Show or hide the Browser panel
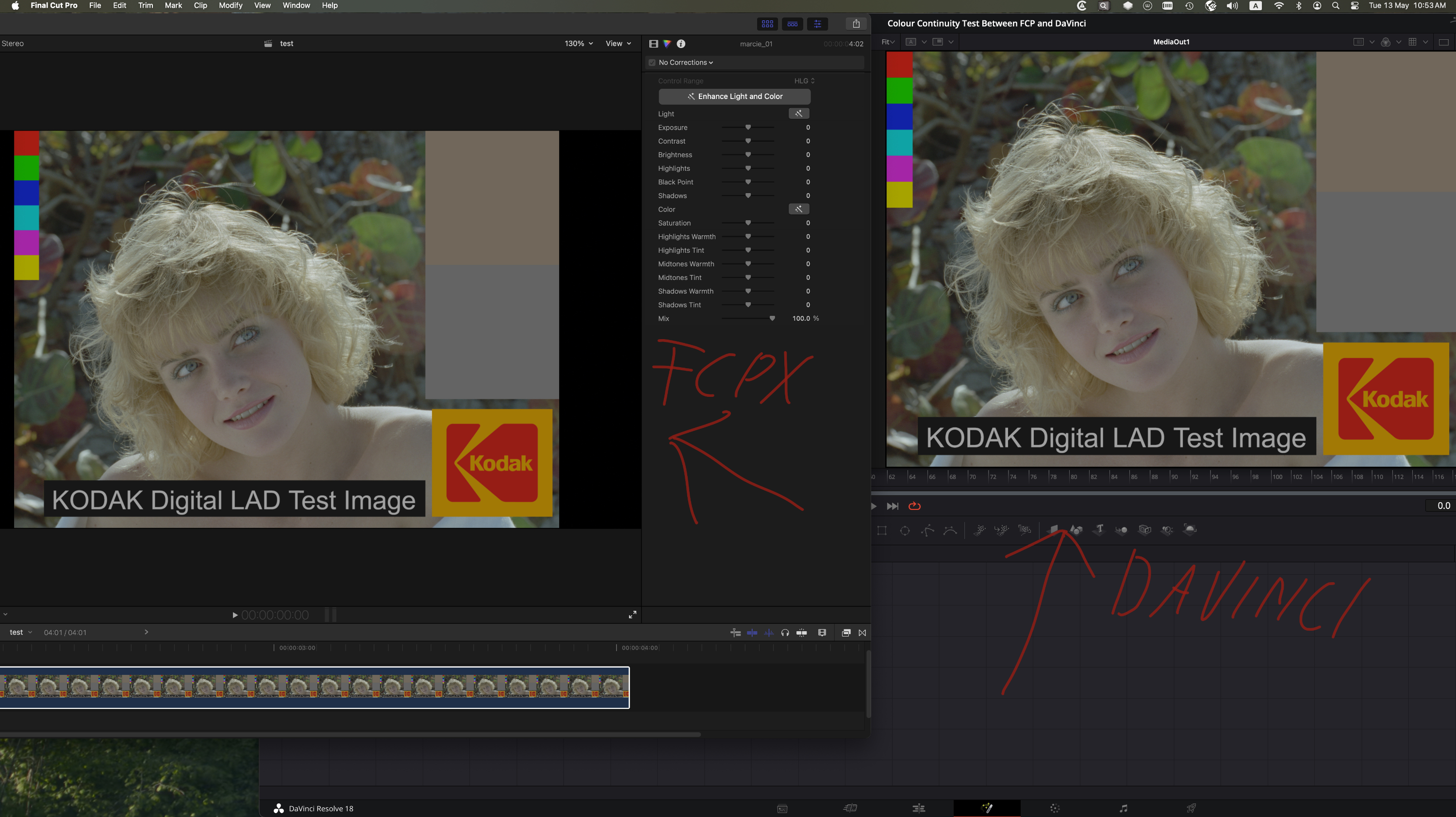This screenshot has width=1456, height=817. 767,24
